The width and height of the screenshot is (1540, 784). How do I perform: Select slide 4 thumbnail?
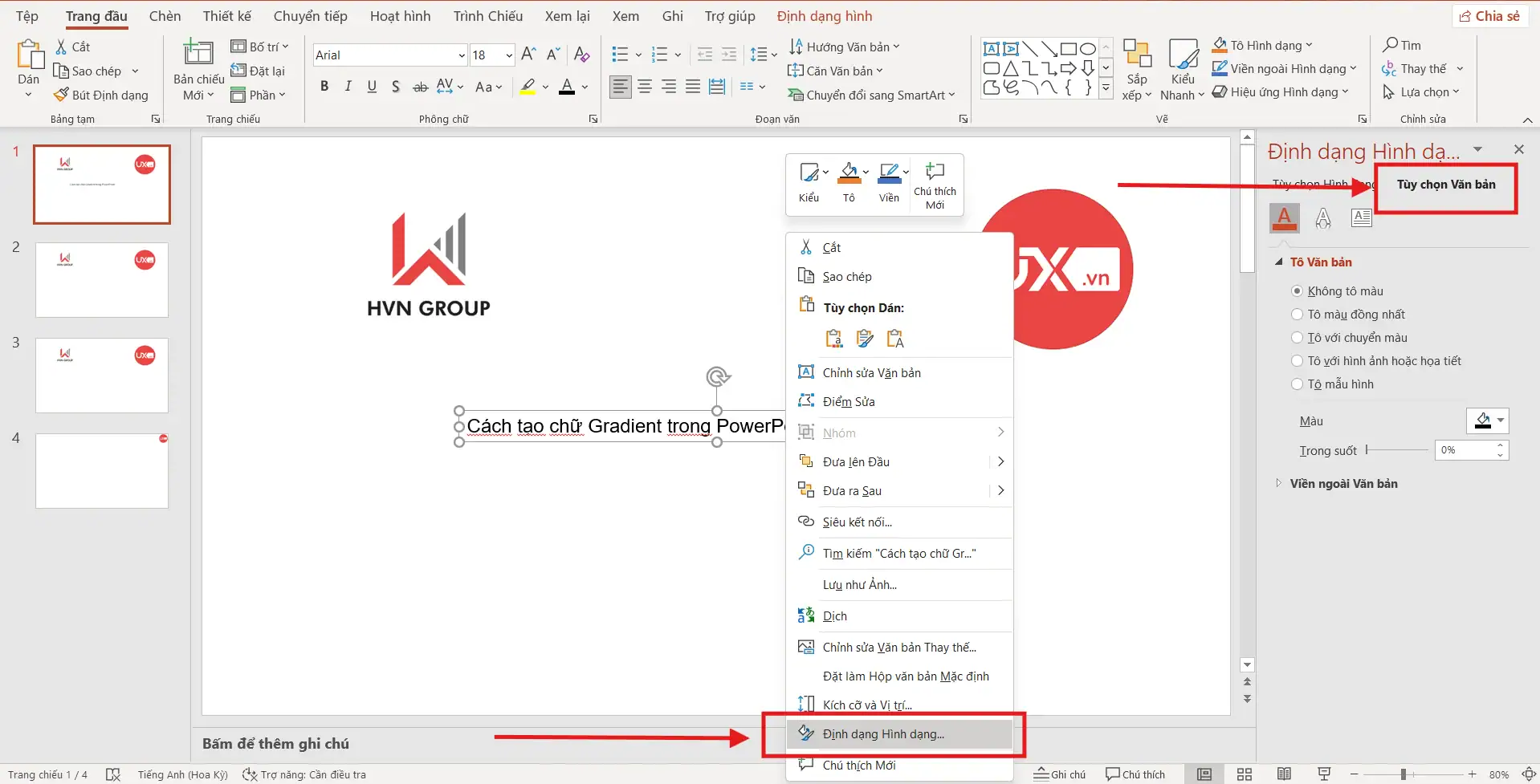coord(102,471)
